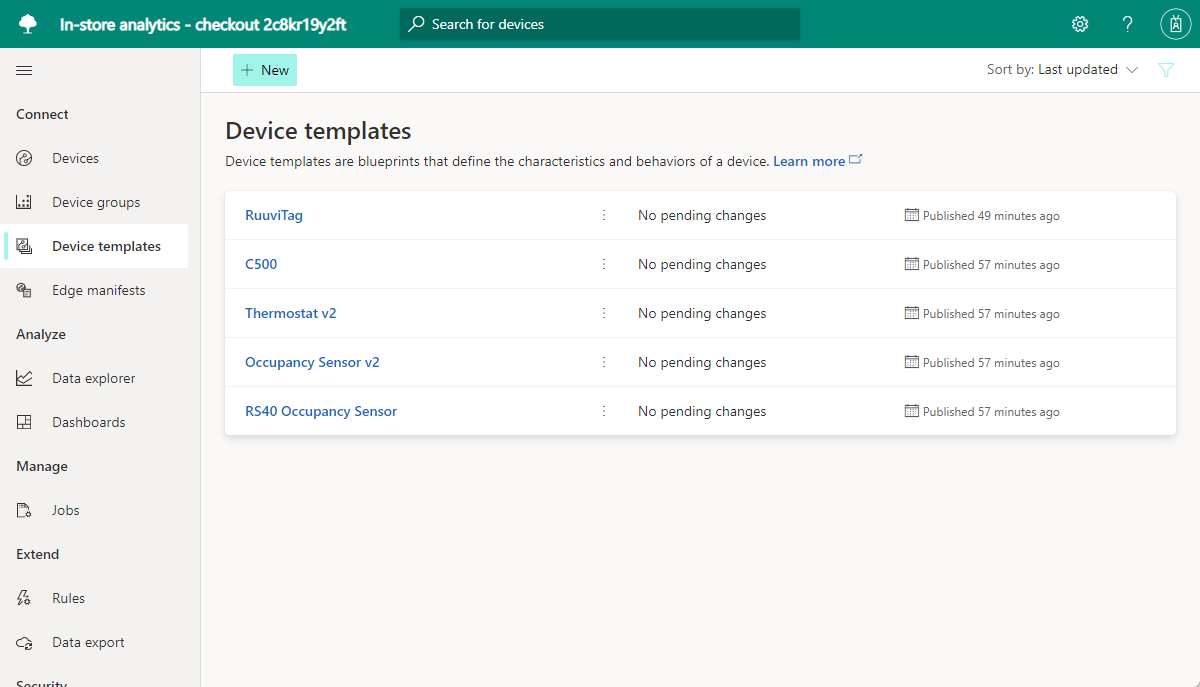Open the user account avatar icon
This screenshot has width=1200, height=687.
coord(1174,24)
